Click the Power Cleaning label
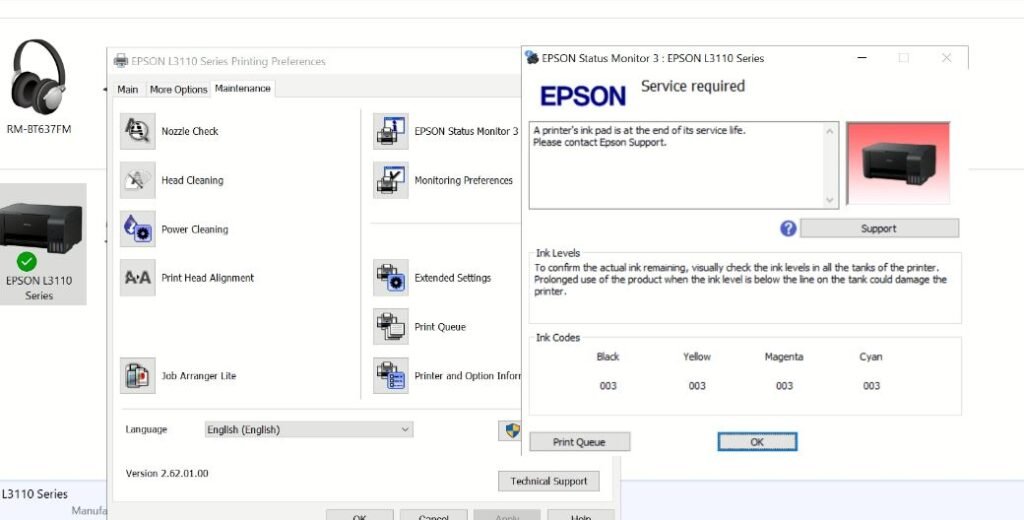The image size is (1024, 520). [195, 229]
